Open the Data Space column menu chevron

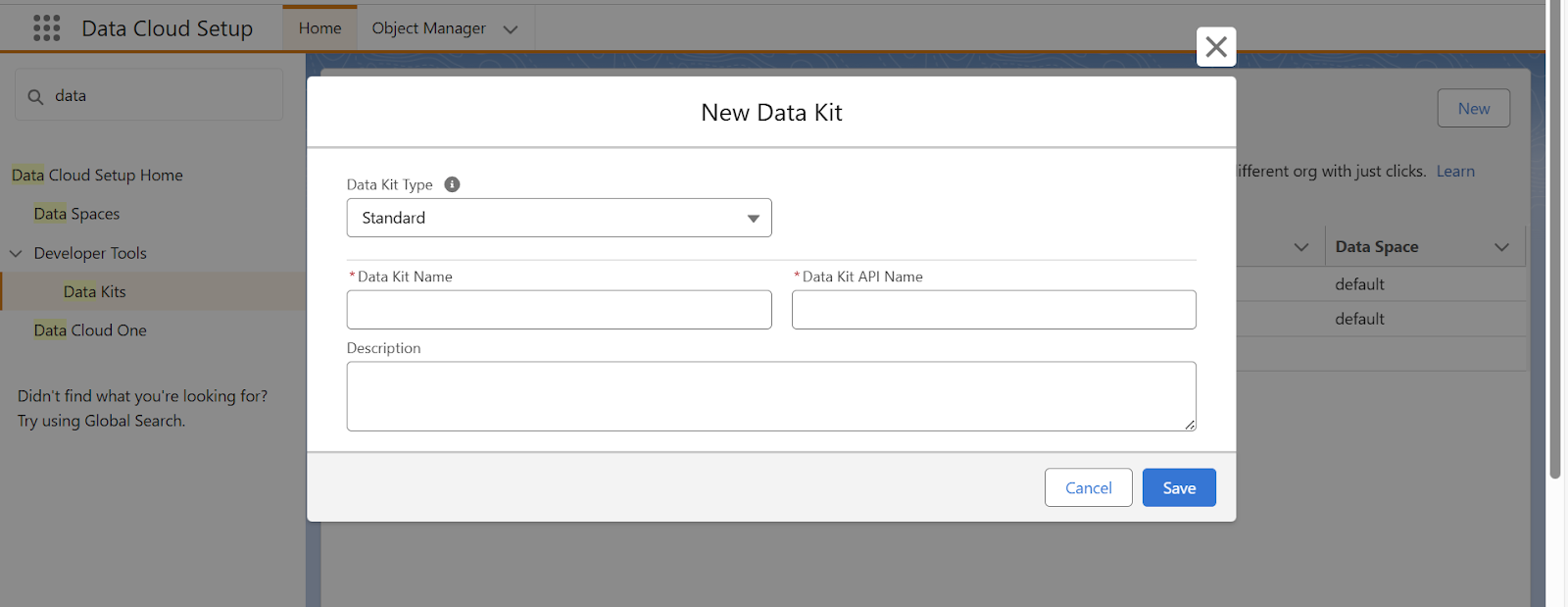pos(1501,247)
